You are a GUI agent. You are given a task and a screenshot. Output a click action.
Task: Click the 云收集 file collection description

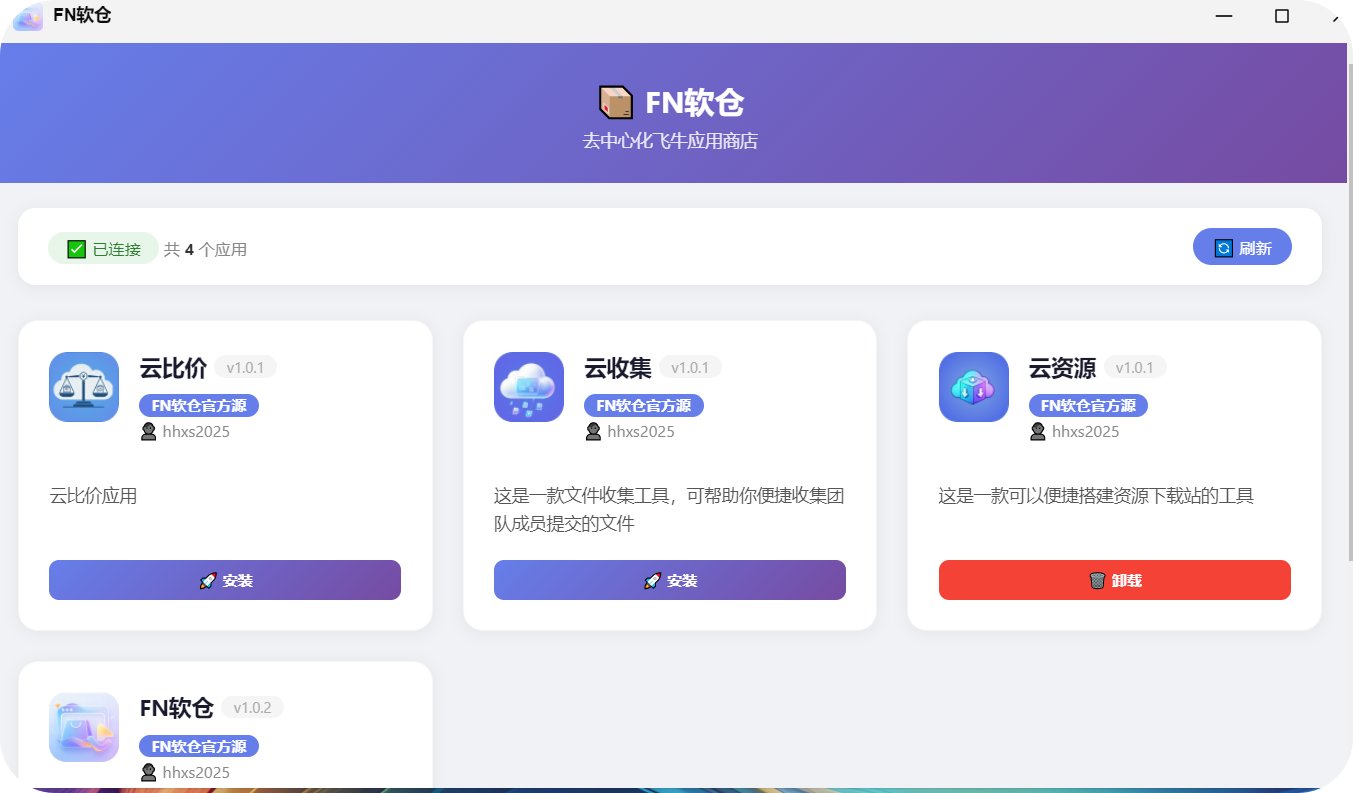[x=670, y=509]
